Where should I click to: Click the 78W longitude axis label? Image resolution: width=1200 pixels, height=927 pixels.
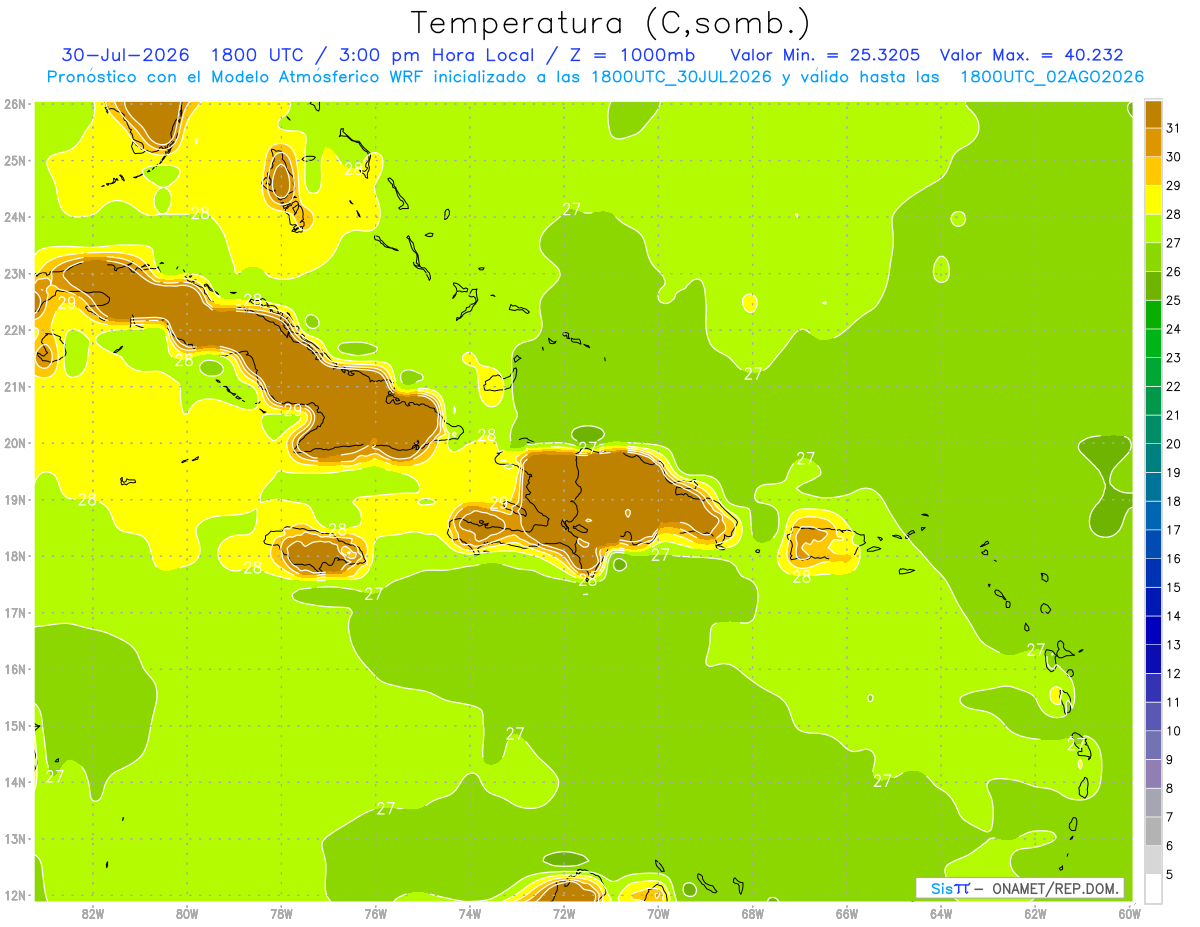(281, 913)
